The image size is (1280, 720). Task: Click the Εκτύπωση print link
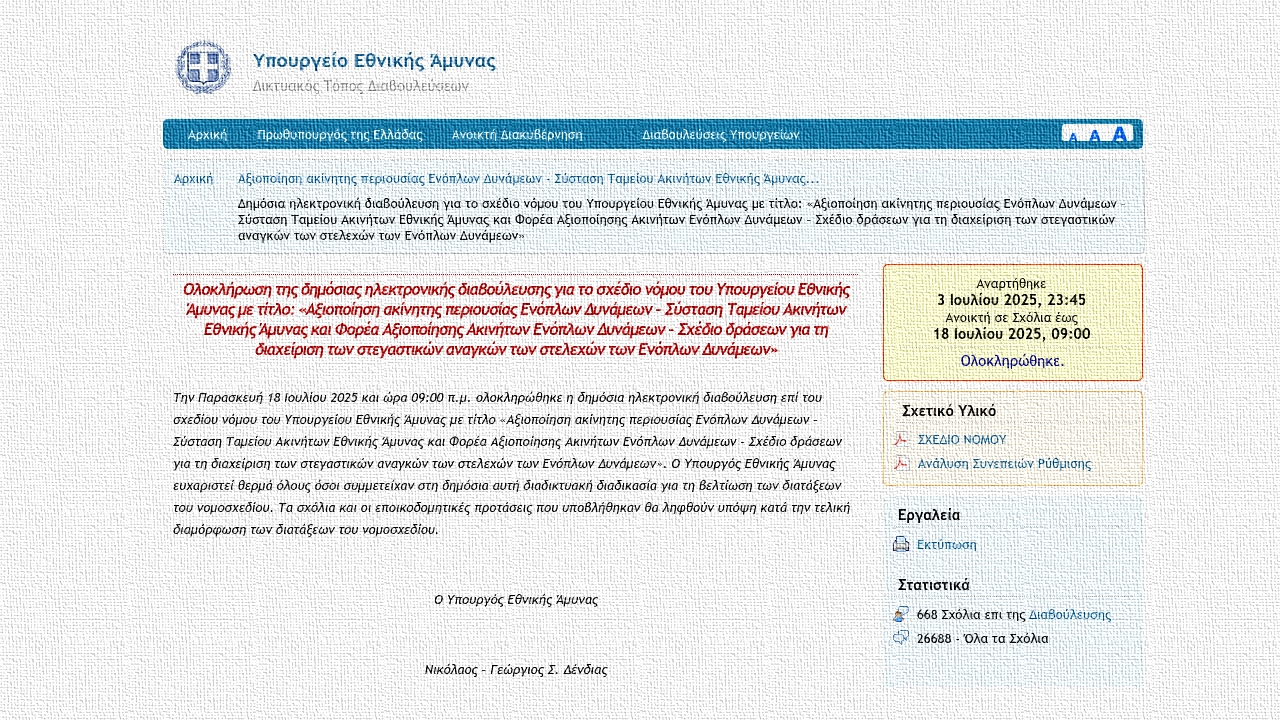click(x=946, y=545)
